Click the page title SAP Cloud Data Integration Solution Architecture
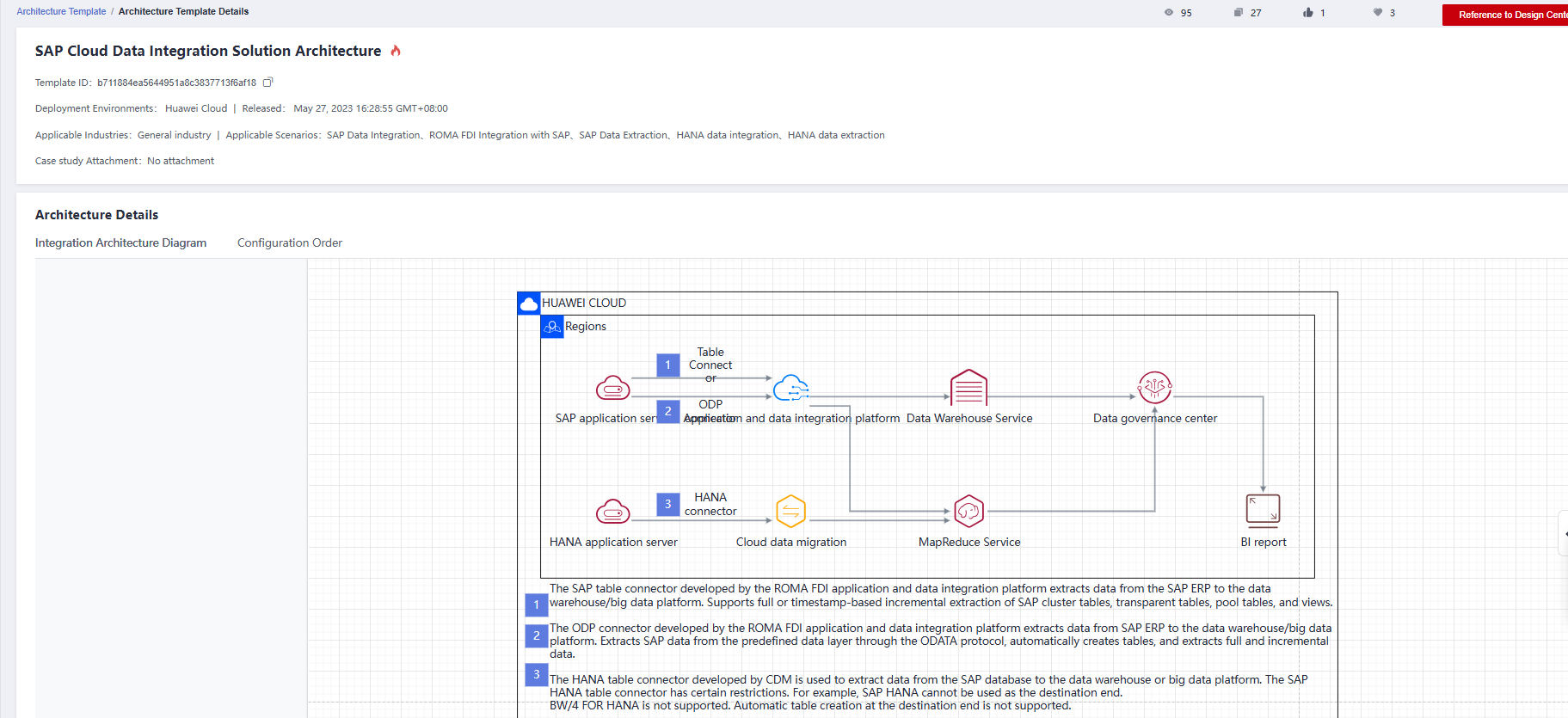Screen dimensions: 1568x718 point(208,51)
